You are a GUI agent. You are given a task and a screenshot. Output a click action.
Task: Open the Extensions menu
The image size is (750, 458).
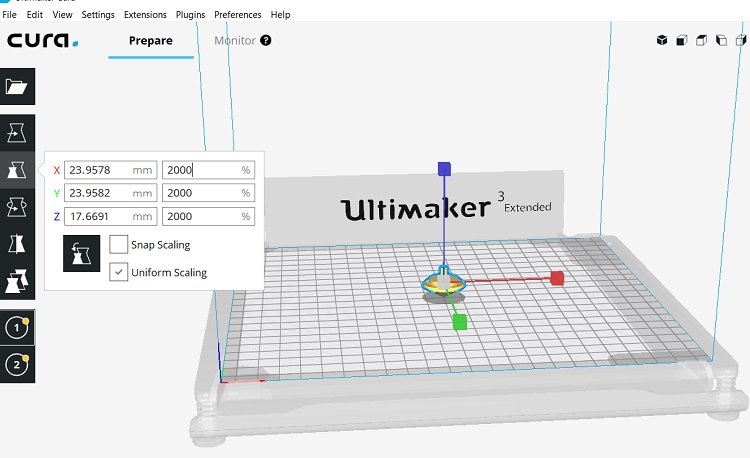coord(145,15)
